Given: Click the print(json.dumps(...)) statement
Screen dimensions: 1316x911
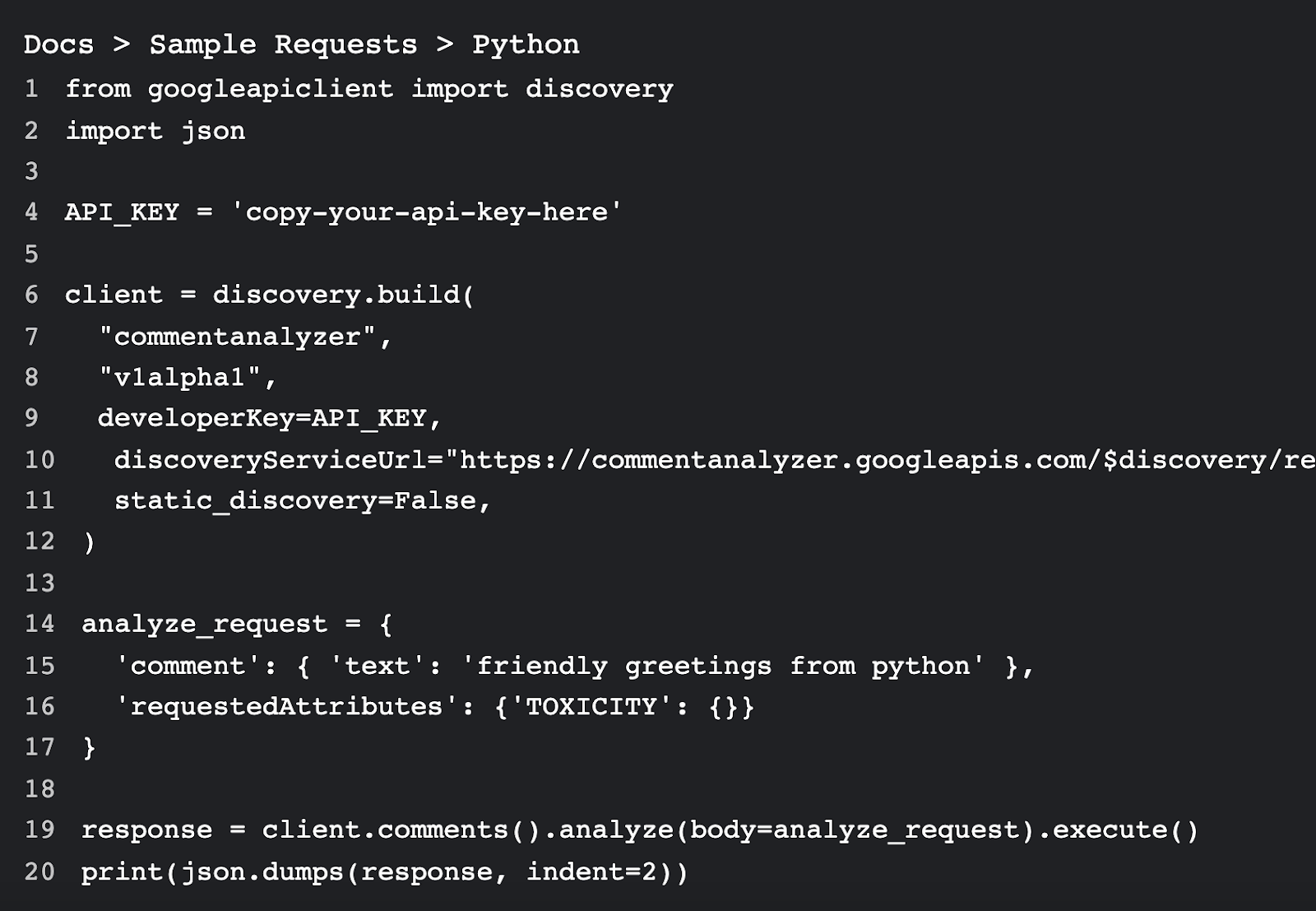Looking at the screenshot, I should tap(384, 871).
